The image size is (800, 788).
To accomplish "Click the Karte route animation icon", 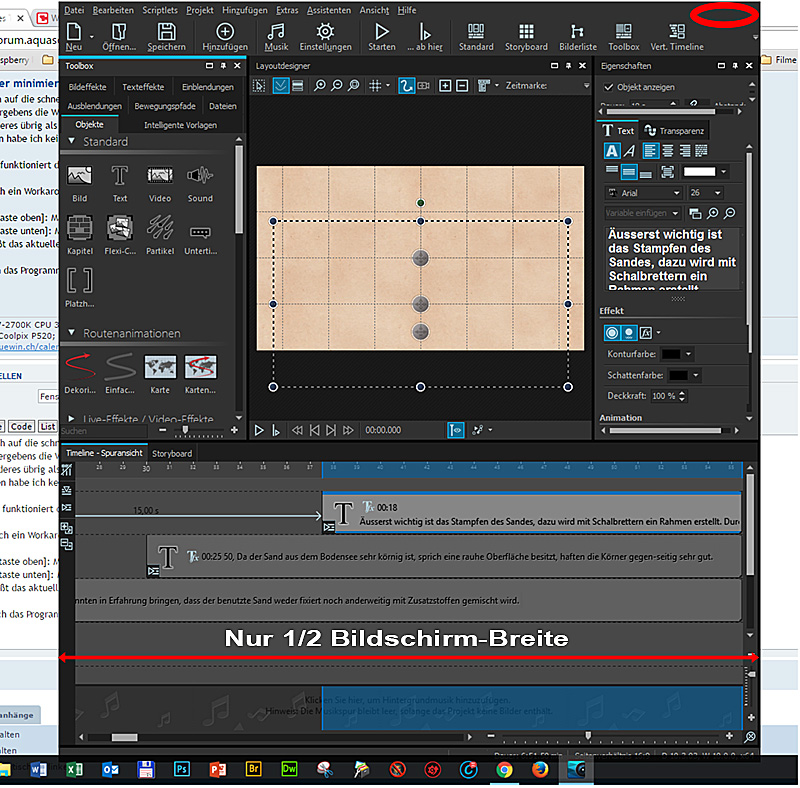I will 160,368.
